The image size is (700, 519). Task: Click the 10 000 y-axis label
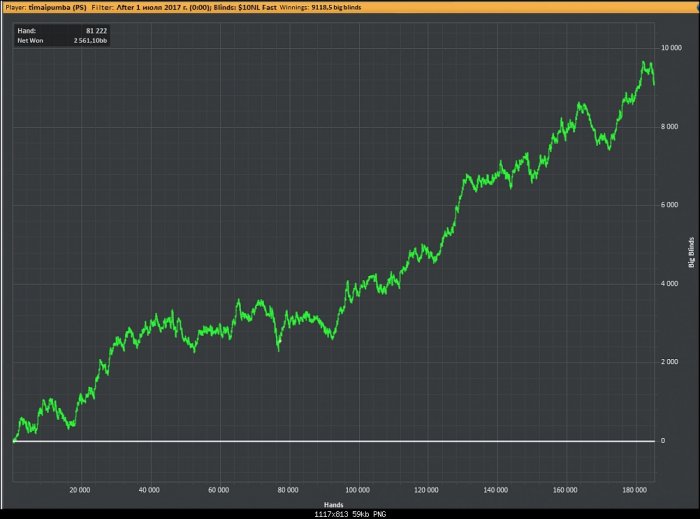pos(671,48)
